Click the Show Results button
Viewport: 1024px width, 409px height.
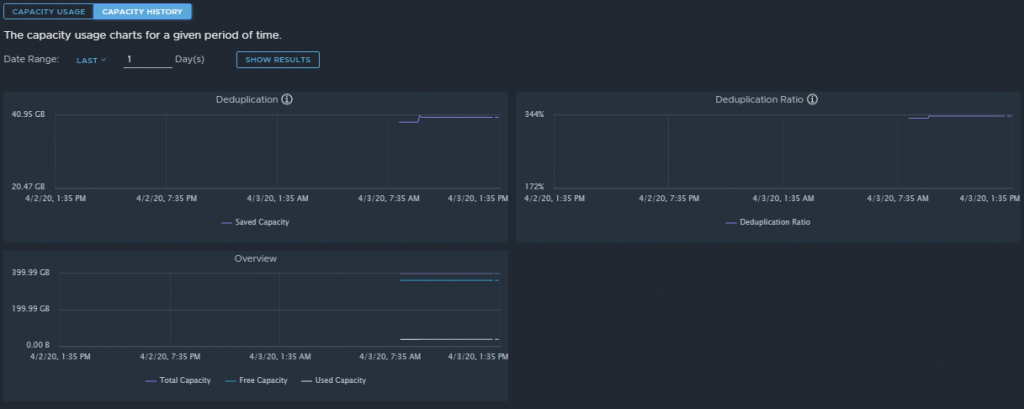[x=278, y=59]
